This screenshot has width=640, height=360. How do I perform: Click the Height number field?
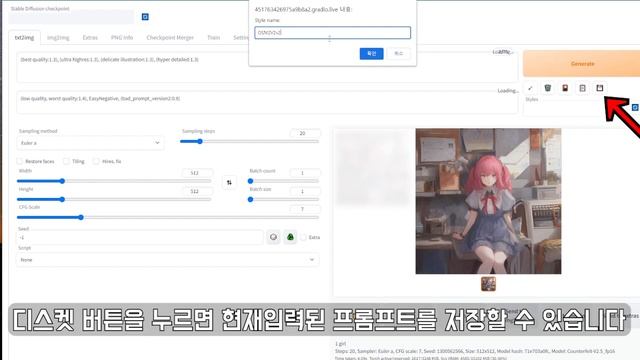[x=197, y=191]
